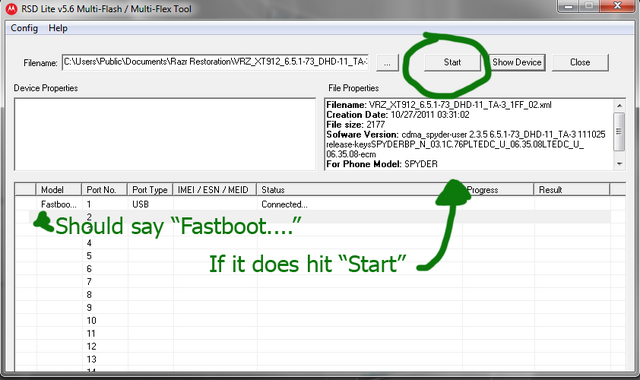The width and height of the screenshot is (640, 380).
Task: Select the Fastboot device row on port 1
Action: pyautogui.click(x=320, y=204)
